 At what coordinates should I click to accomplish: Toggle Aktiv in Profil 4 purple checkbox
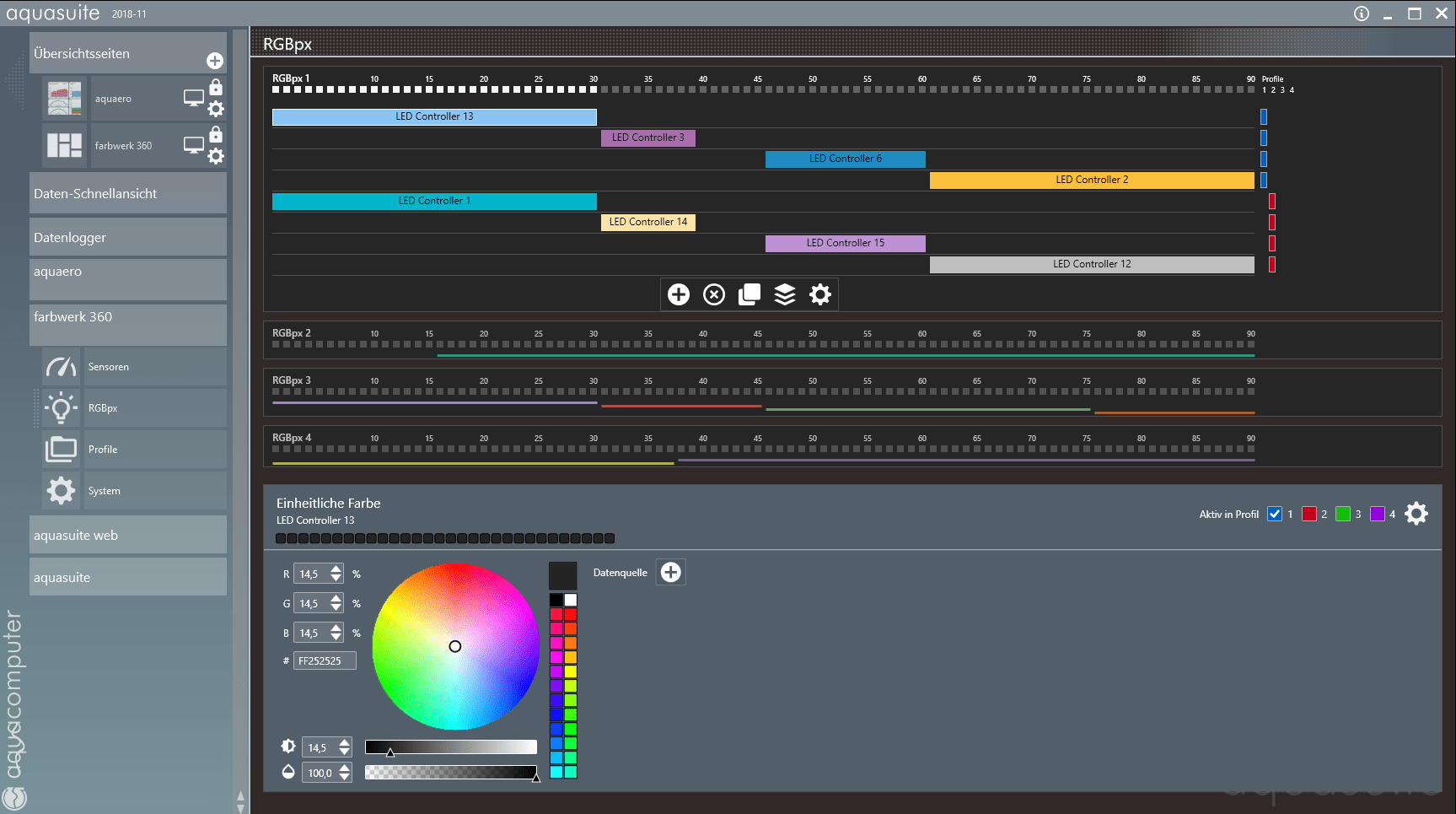tap(1378, 514)
